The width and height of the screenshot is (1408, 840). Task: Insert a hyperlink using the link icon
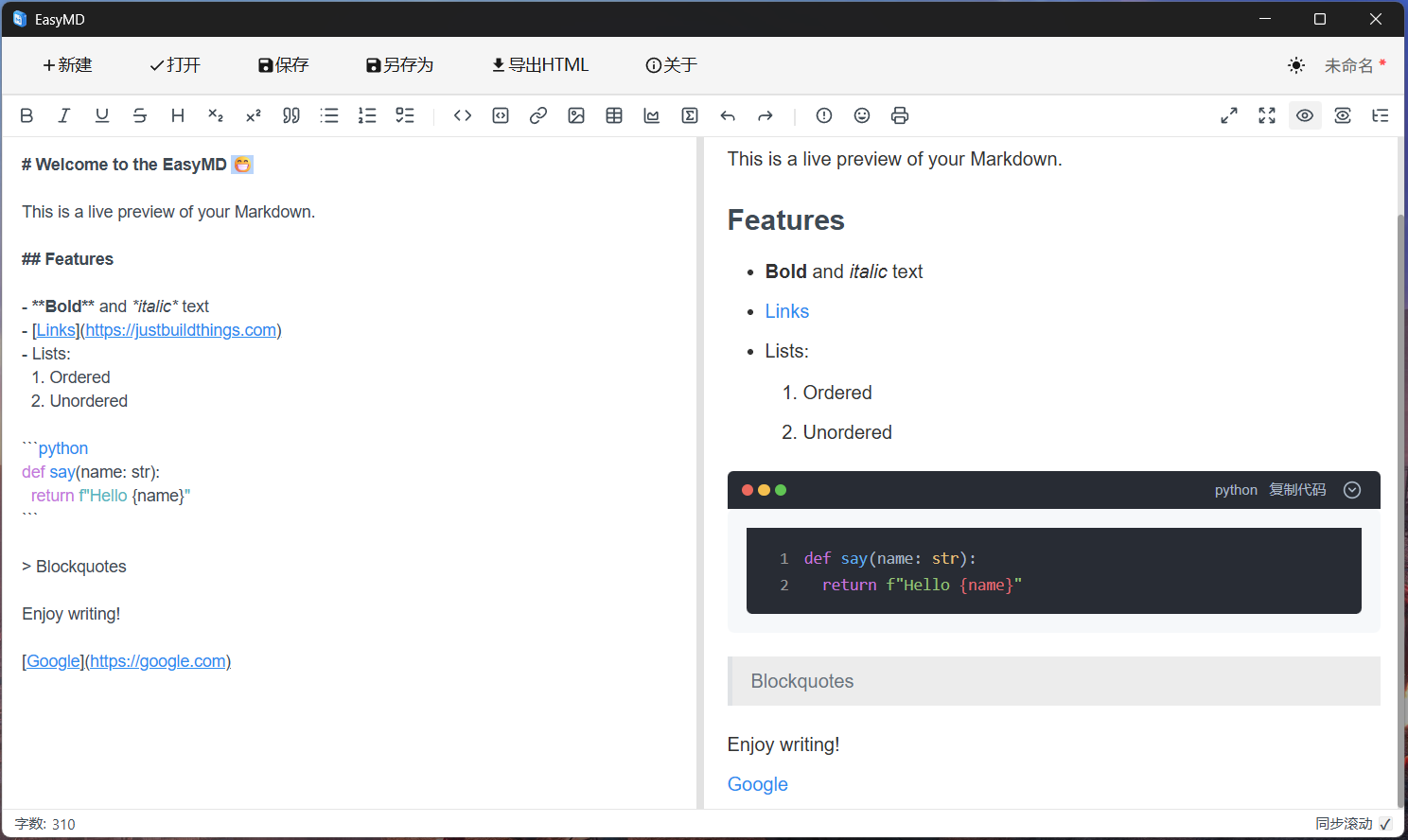click(538, 115)
